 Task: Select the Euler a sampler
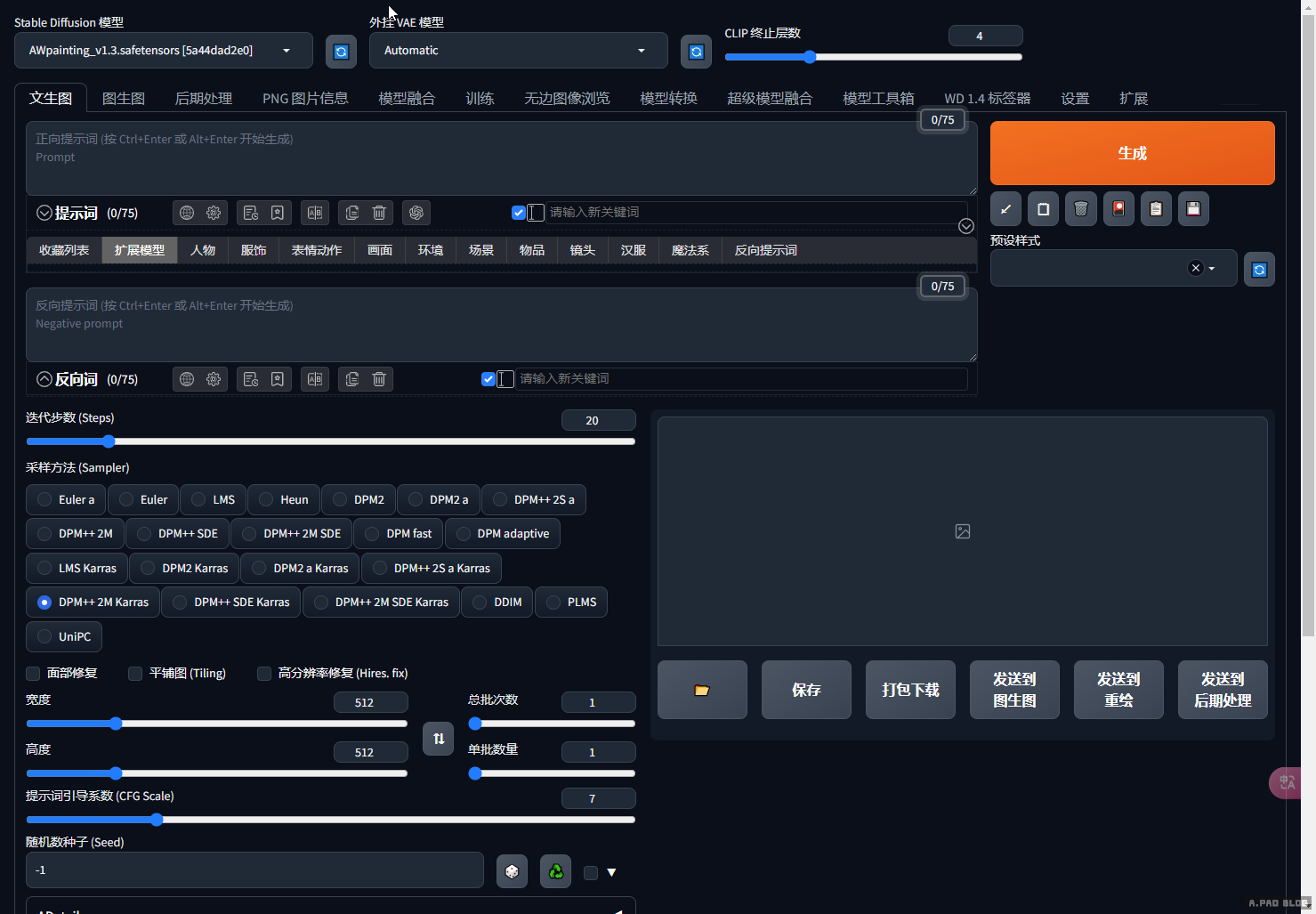(x=67, y=500)
